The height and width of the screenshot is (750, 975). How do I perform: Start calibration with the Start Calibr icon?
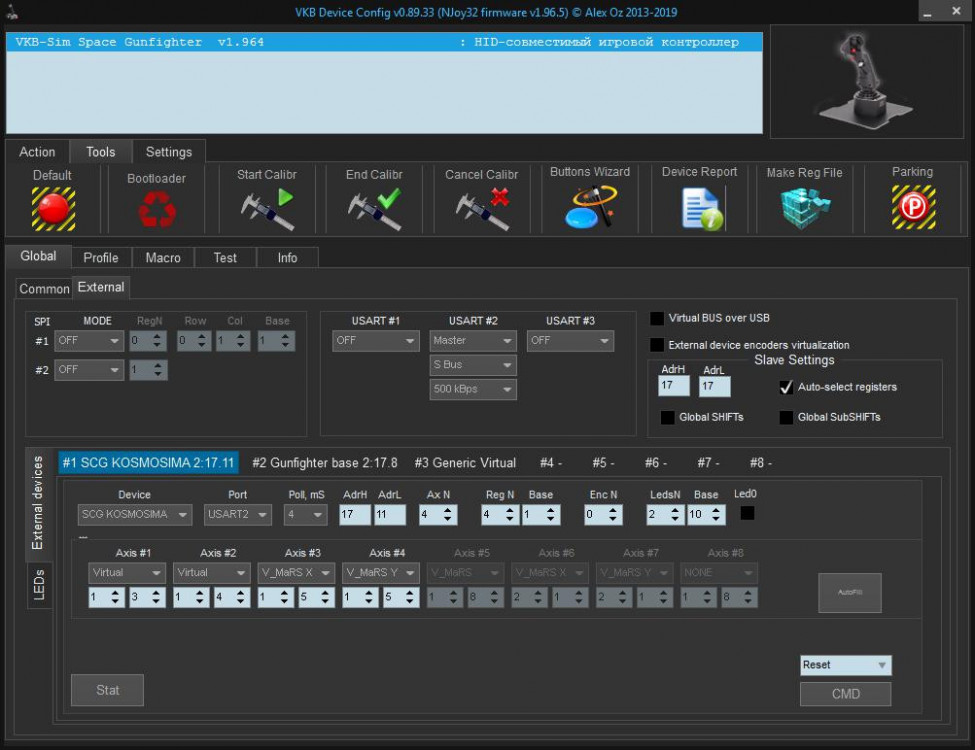[x=267, y=207]
